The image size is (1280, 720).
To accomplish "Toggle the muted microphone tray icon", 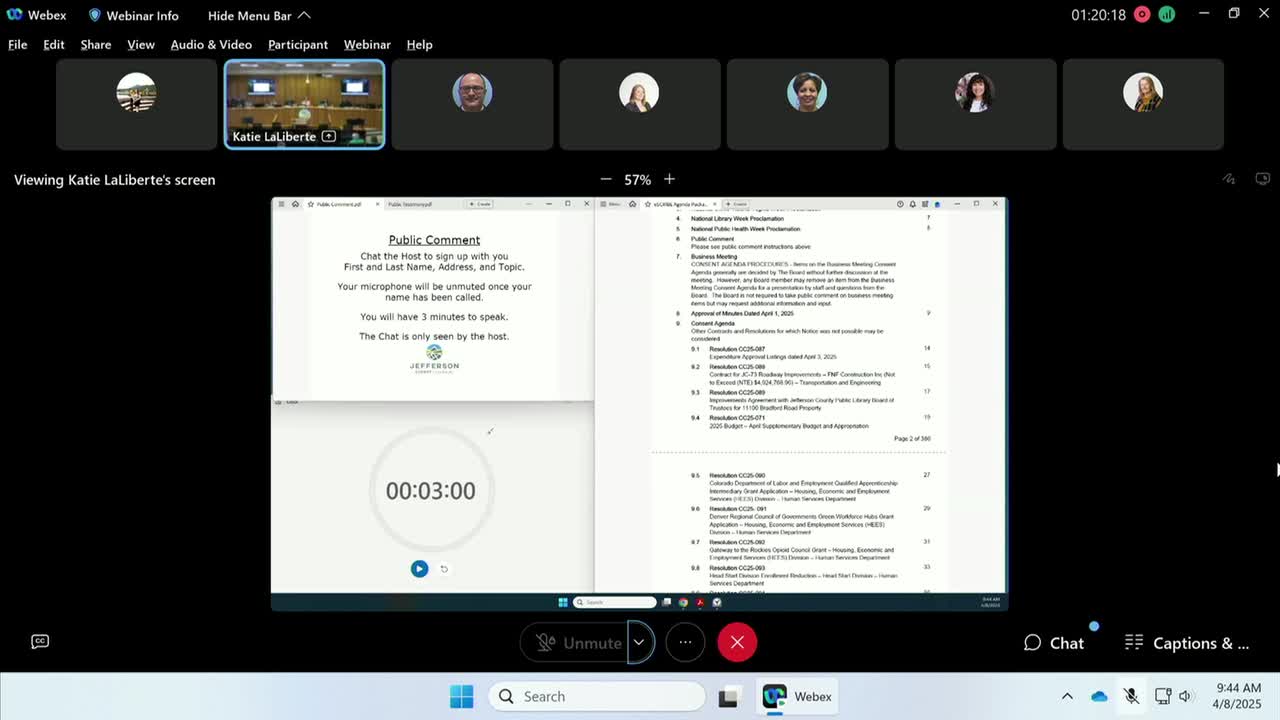I will pos(1131,696).
